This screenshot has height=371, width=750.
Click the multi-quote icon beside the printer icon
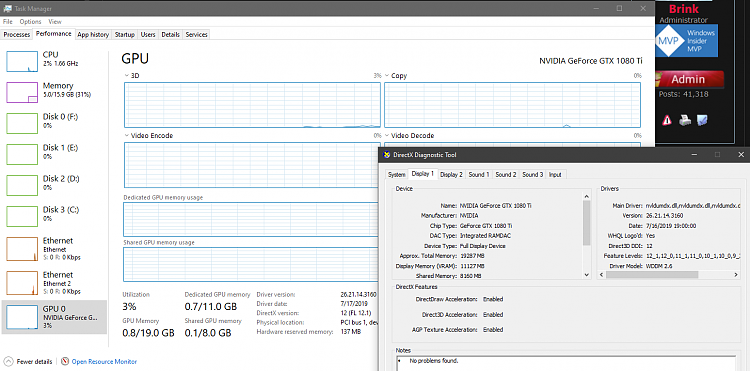702,120
